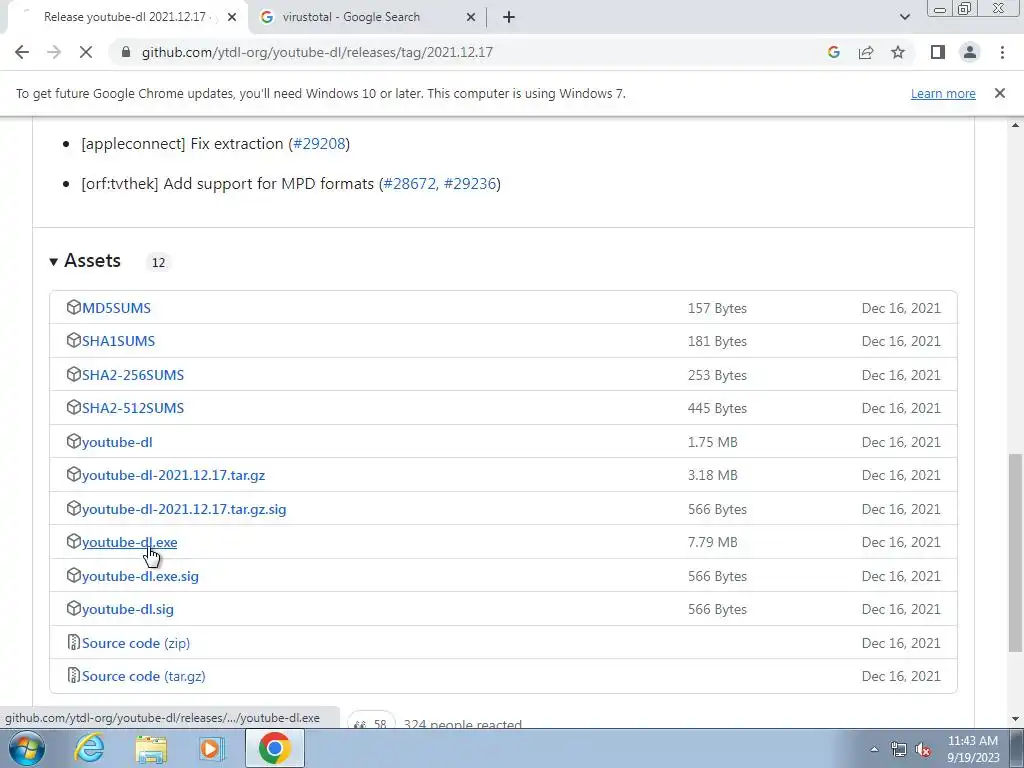Viewport: 1024px width, 768px height.
Task: Click the page vertical scrollbar thumb
Action: tap(1016, 552)
